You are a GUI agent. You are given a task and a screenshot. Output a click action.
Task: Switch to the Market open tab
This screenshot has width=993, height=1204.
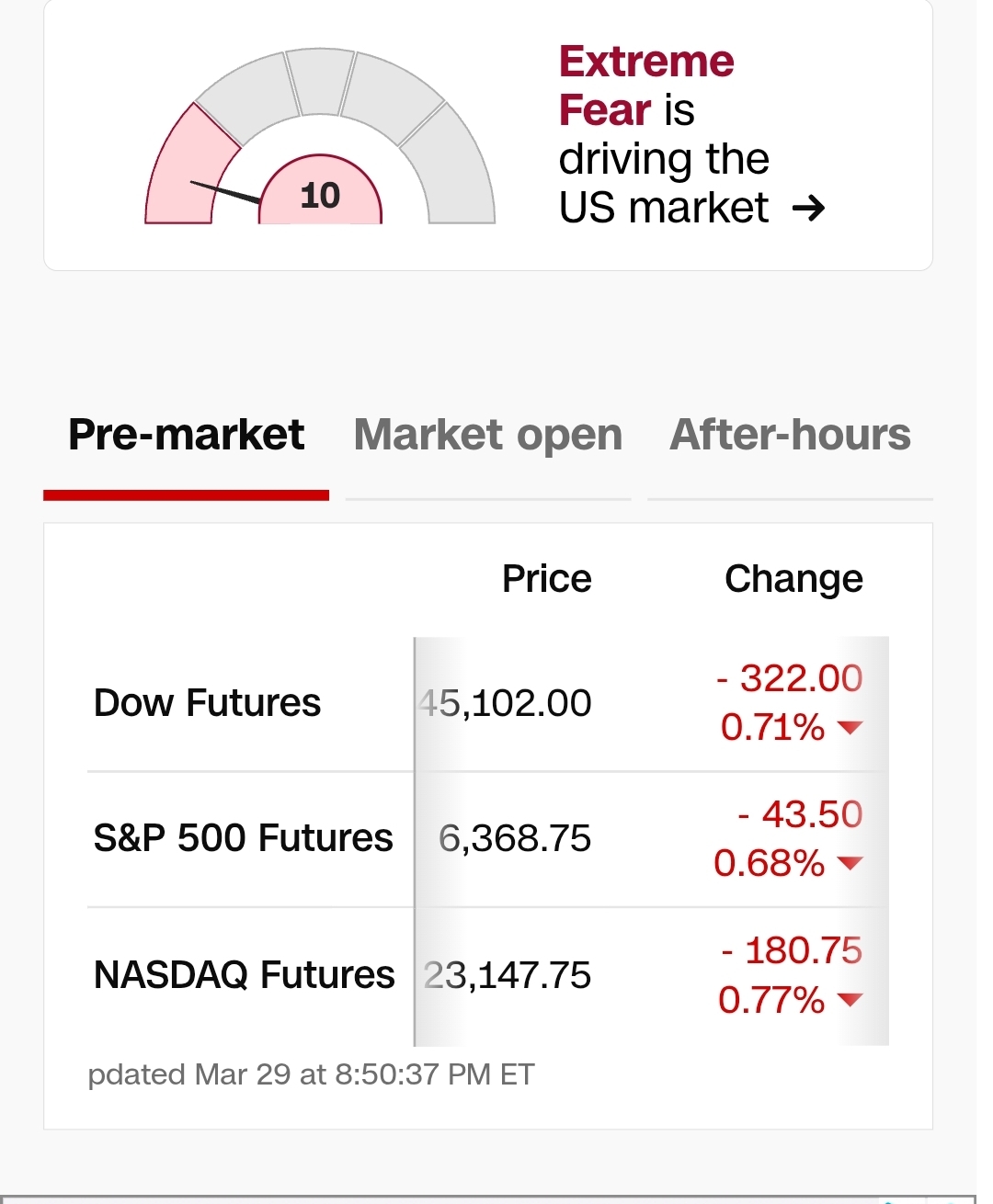coord(488,435)
